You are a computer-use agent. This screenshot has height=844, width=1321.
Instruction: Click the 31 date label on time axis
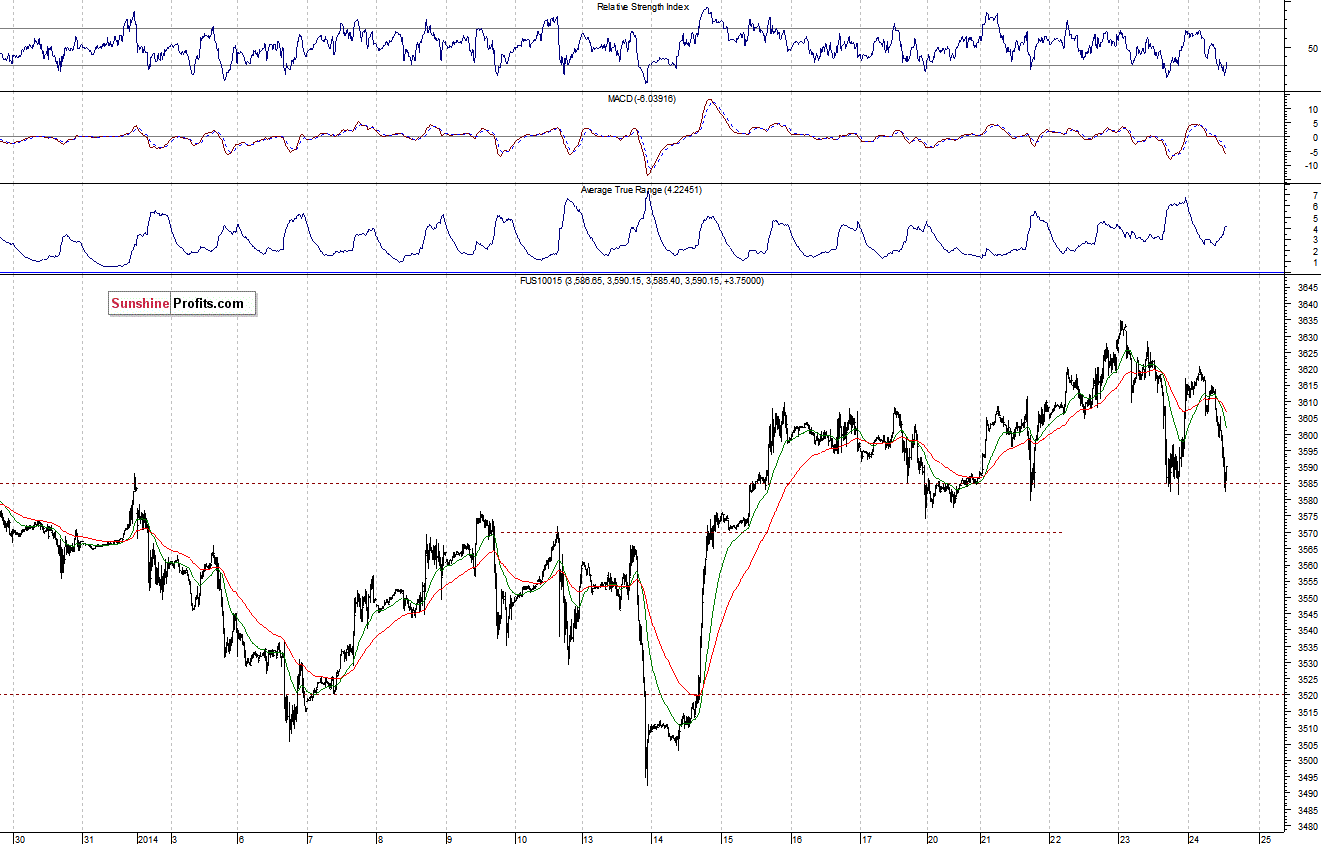[x=88, y=838]
